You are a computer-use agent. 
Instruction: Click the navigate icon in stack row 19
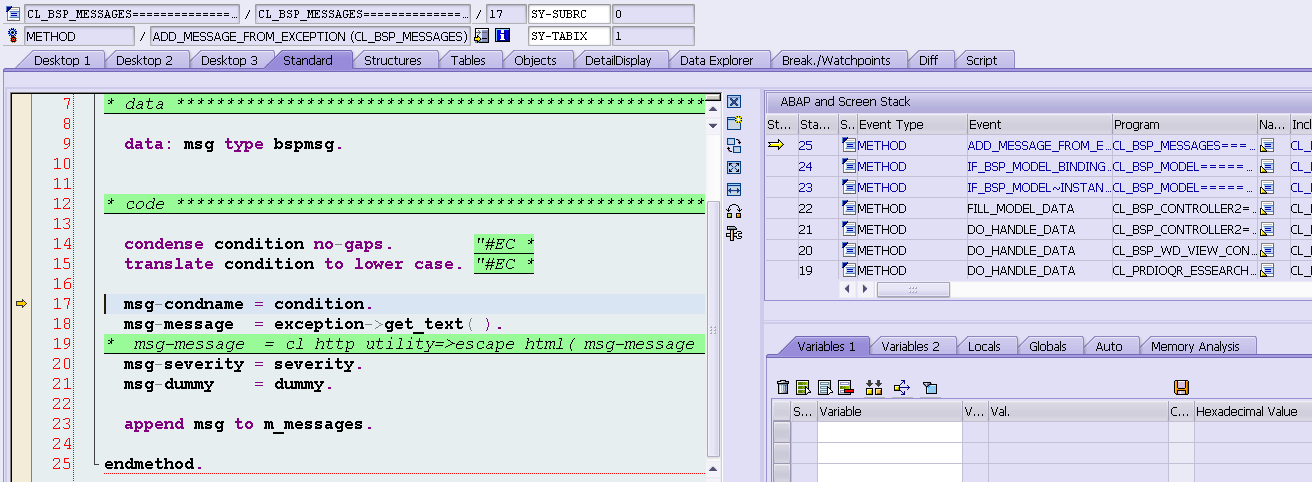pos(1267,271)
